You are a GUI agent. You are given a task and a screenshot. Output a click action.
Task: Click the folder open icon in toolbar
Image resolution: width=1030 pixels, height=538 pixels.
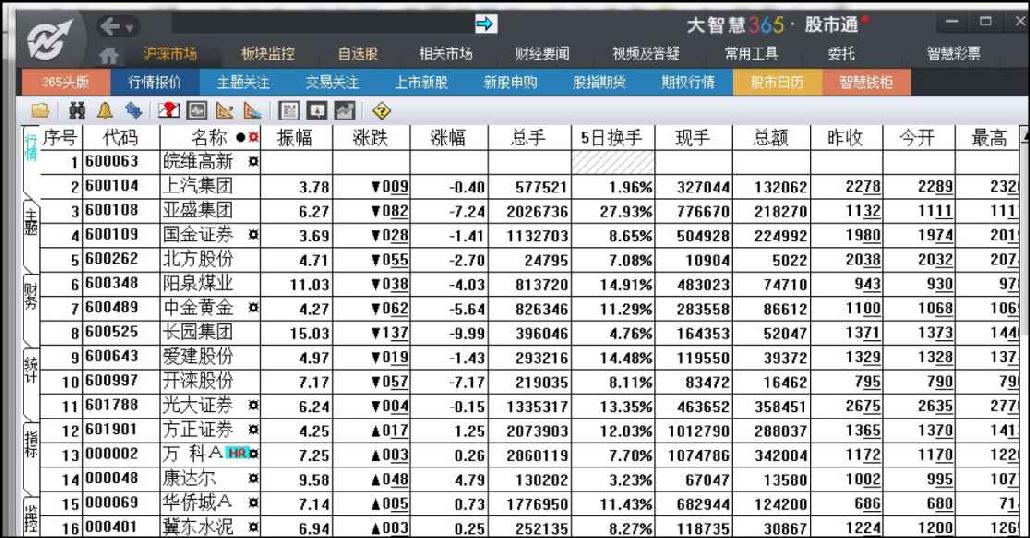click(x=40, y=110)
